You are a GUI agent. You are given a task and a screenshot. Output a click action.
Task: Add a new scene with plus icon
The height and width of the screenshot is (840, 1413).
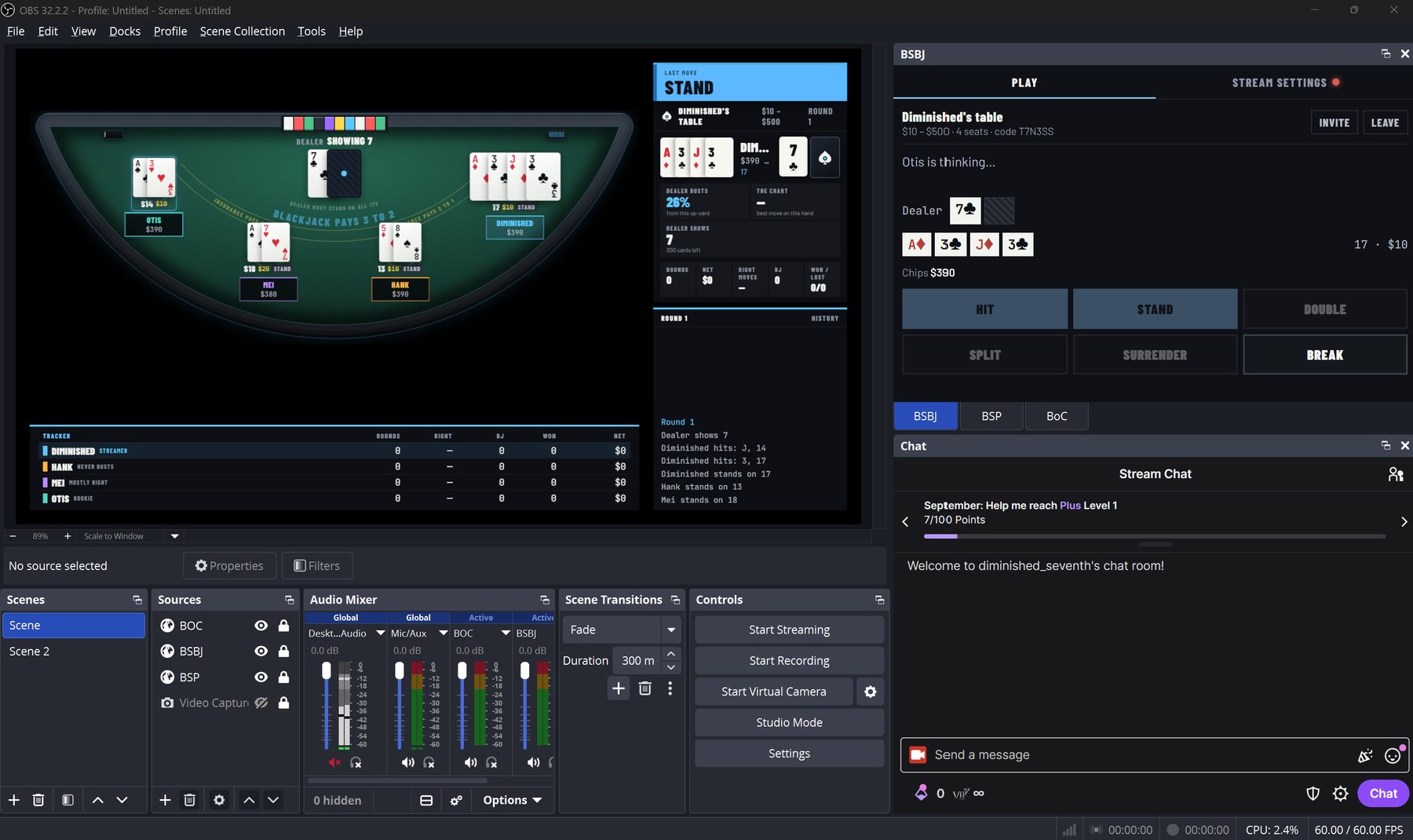[x=14, y=800]
